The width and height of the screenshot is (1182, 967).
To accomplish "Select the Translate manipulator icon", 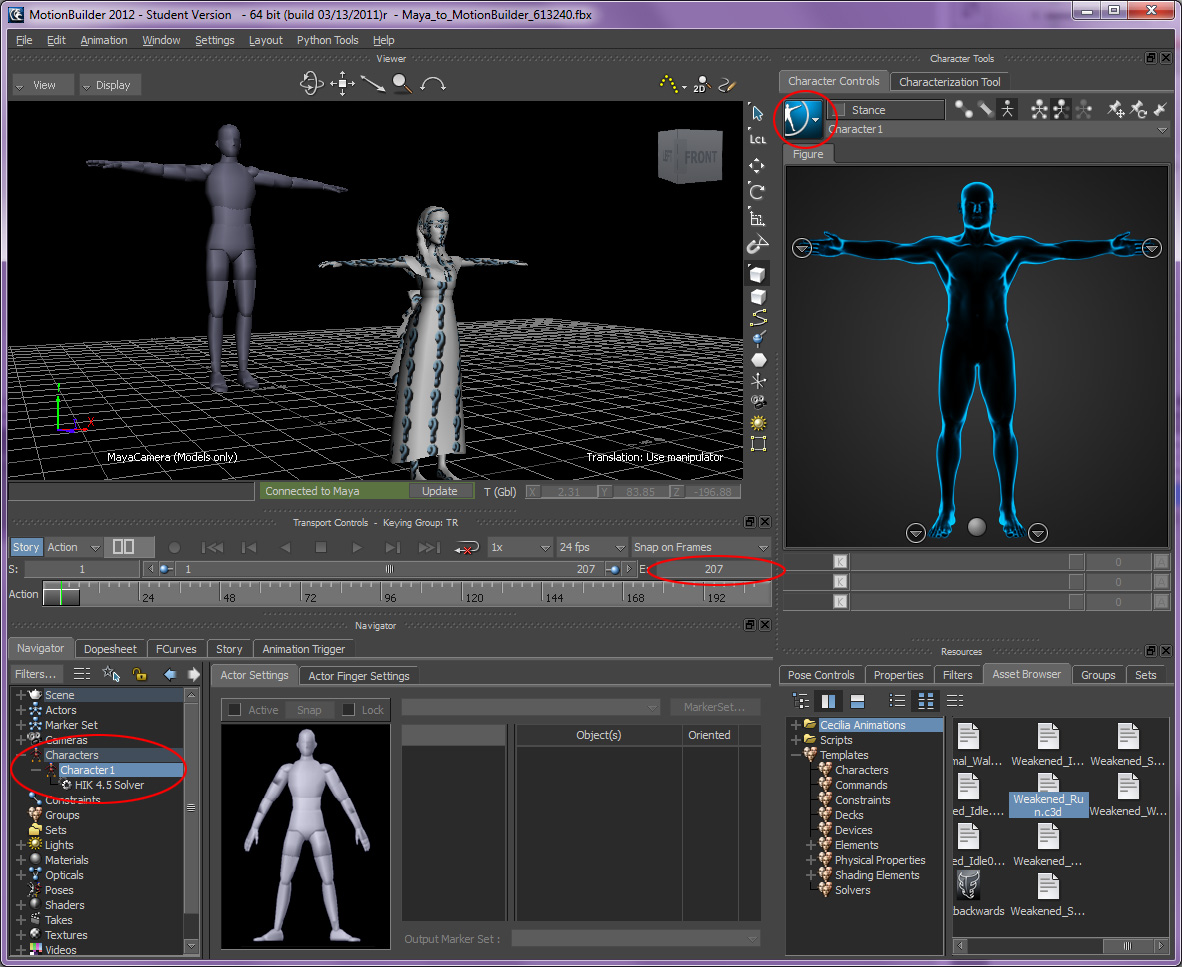I will point(757,165).
